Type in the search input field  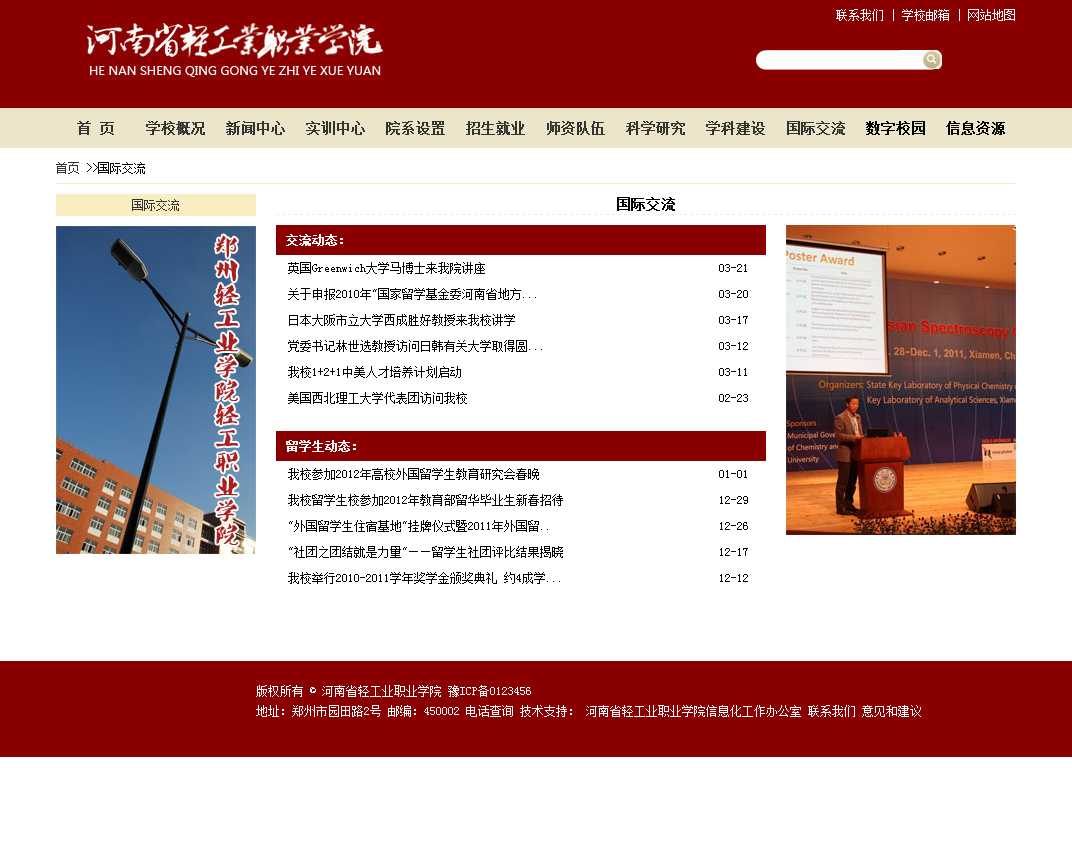pos(838,60)
